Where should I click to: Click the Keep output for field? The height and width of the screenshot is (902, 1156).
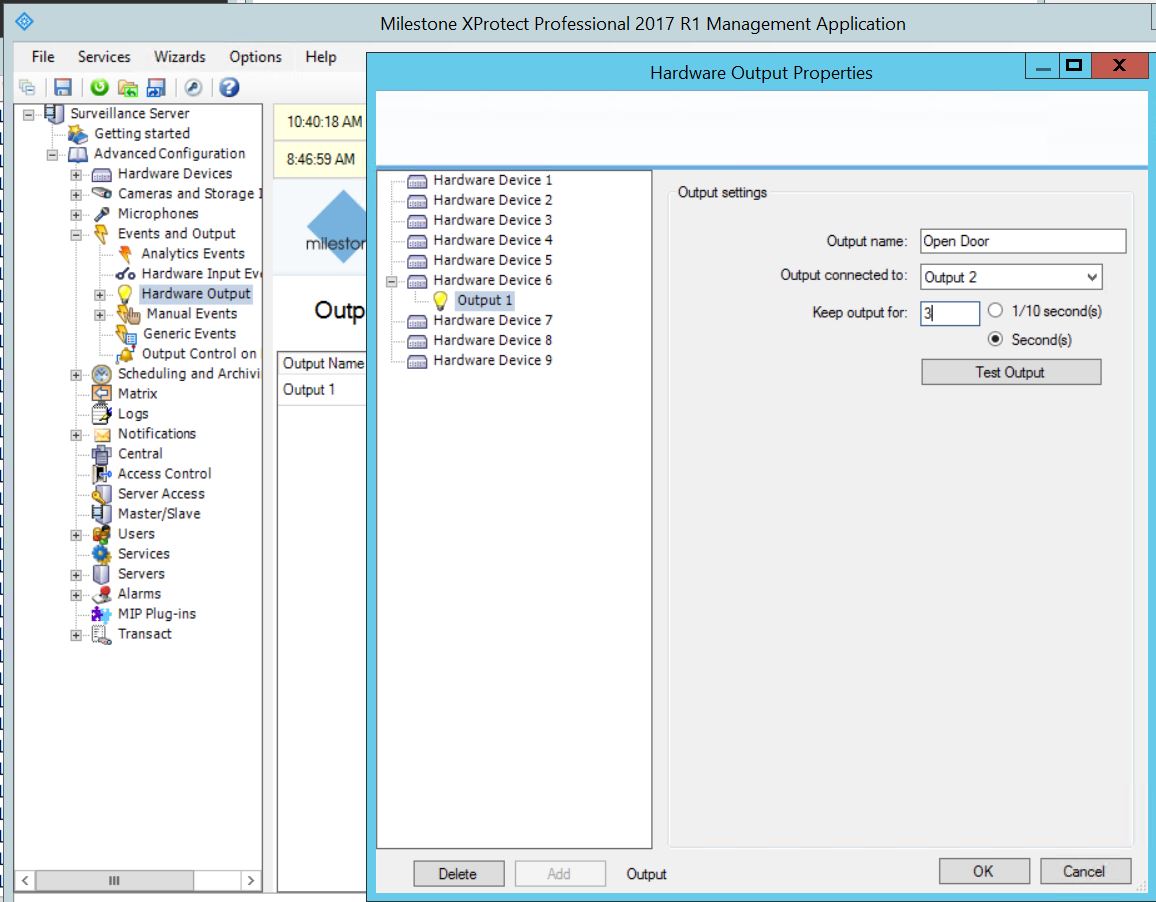coord(950,313)
